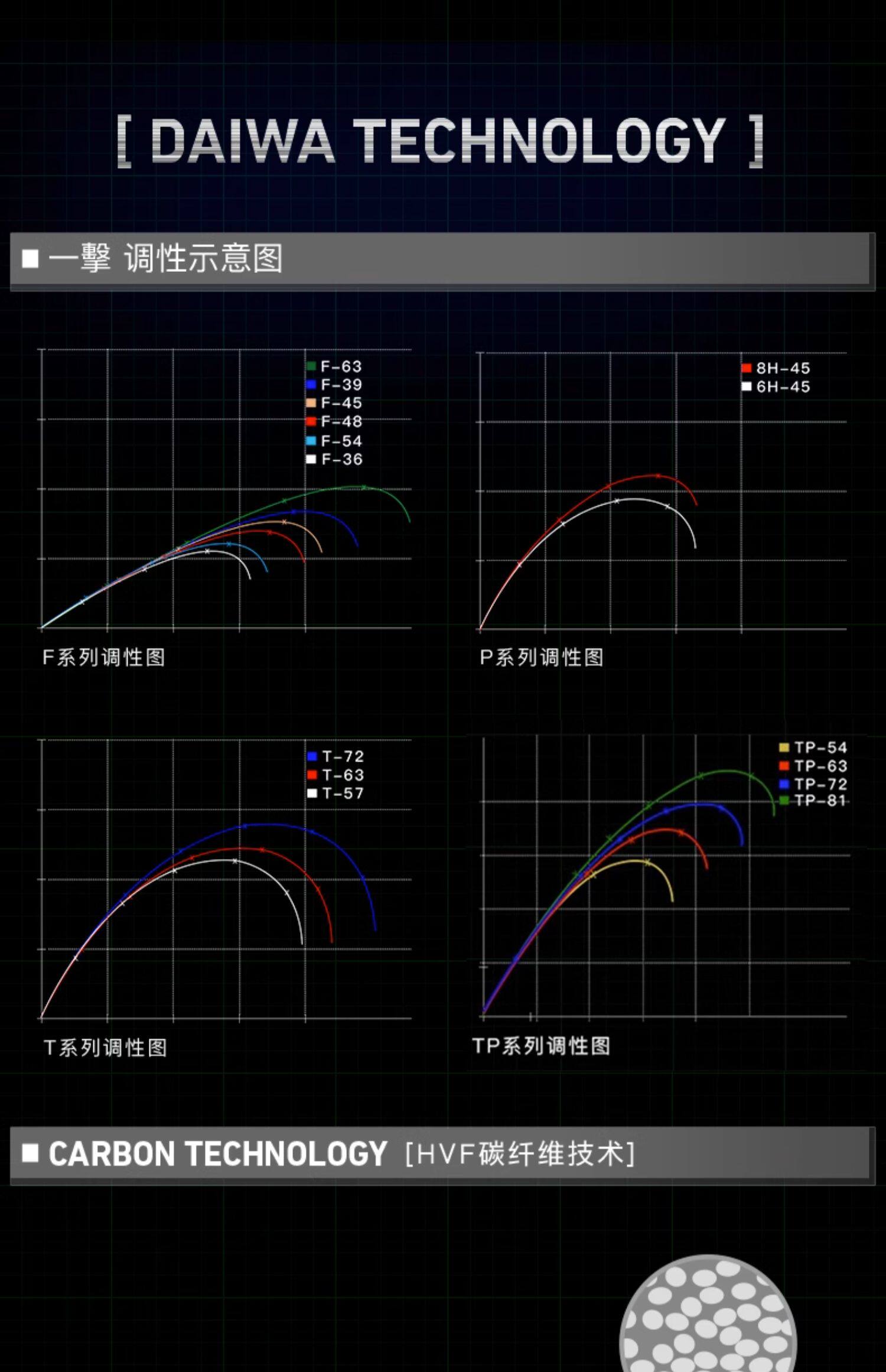
Task: Click the "一擊 调性示意图" section heading
Action: tap(165, 258)
